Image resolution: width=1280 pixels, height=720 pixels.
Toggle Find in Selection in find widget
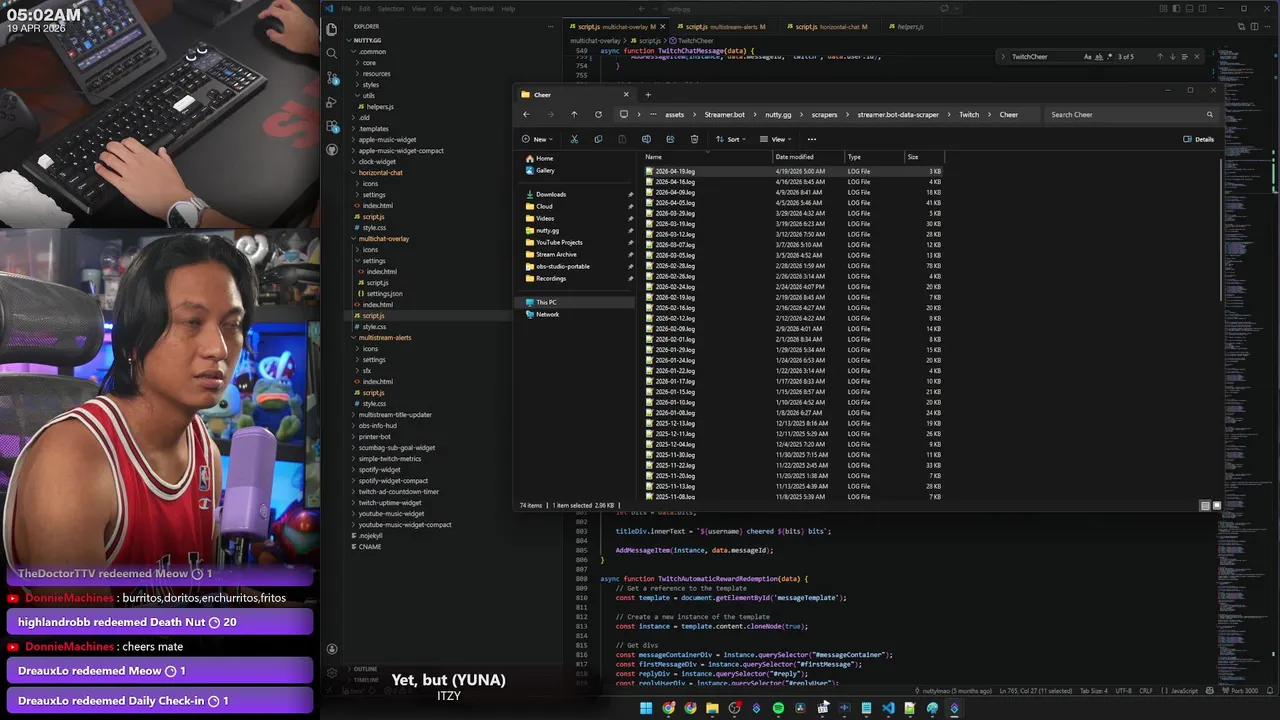(x=1184, y=57)
